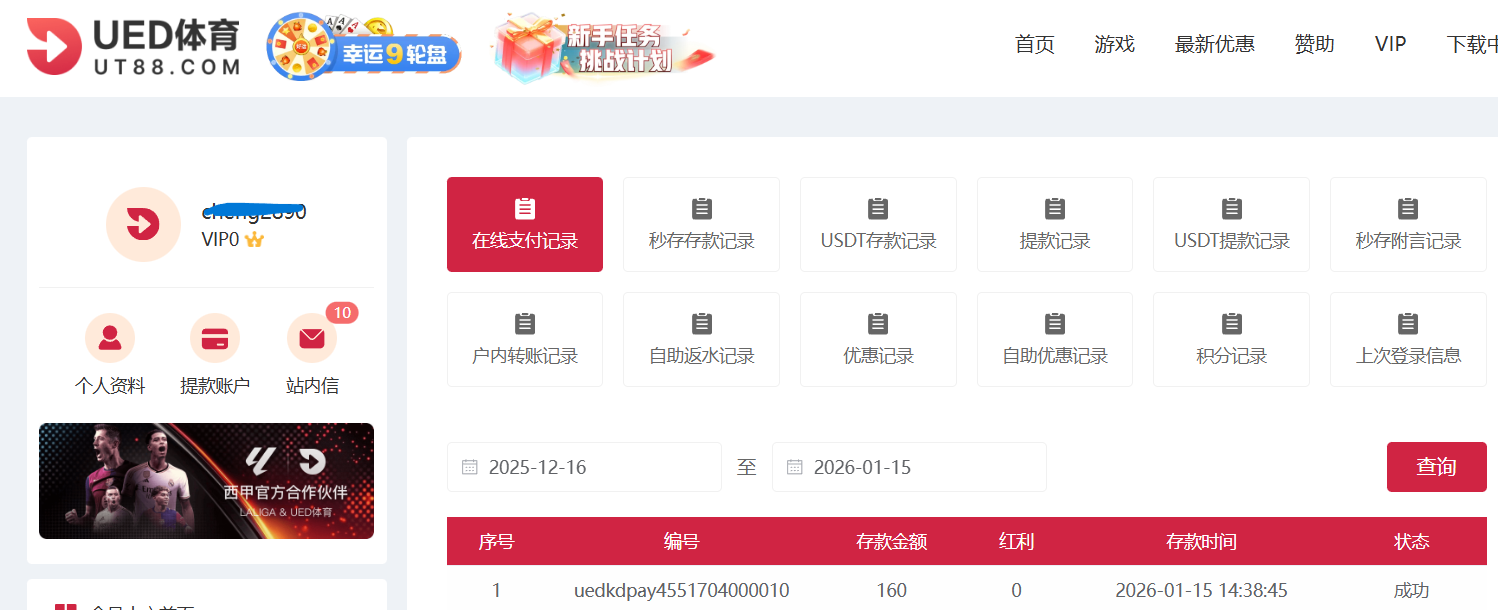Switch to the 积分记录 tab
Image resolution: width=1498 pixels, height=610 pixels.
point(1231,339)
